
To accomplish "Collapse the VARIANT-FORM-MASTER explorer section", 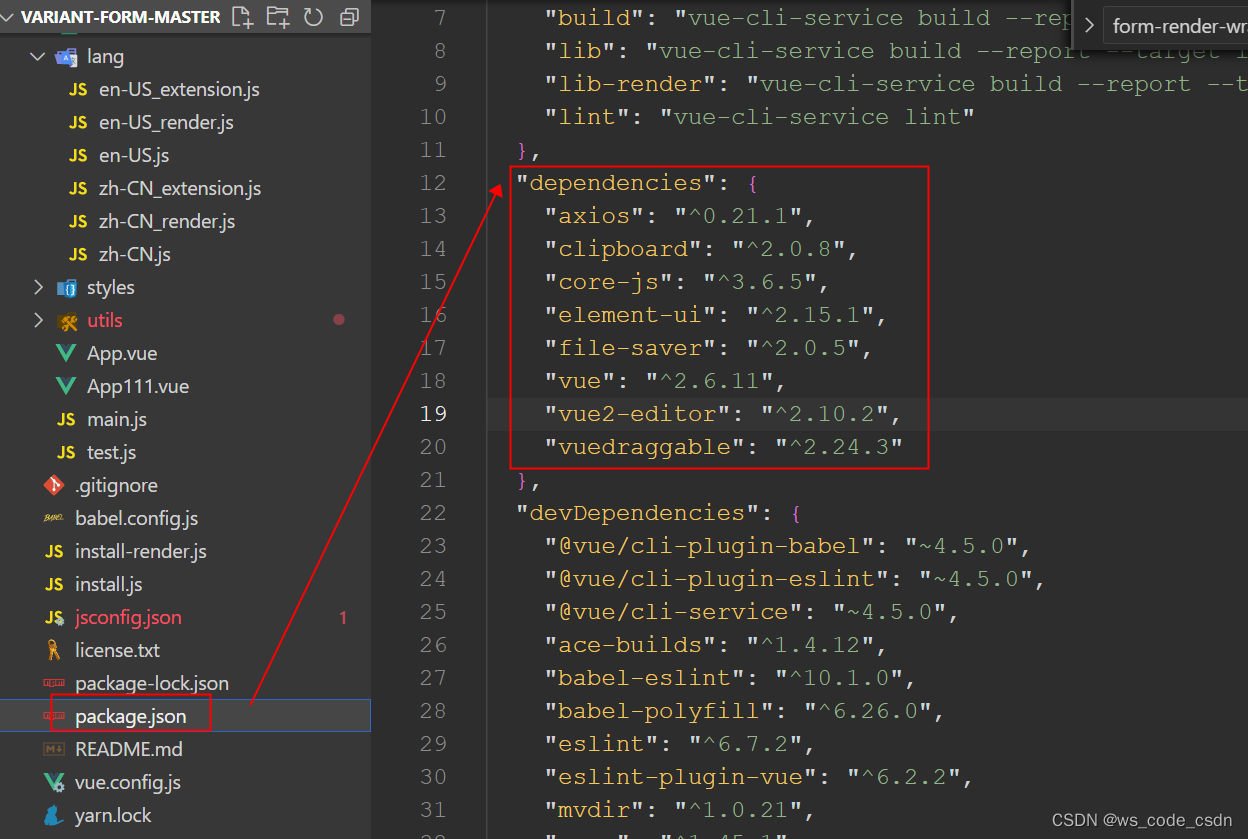I will coord(8,17).
